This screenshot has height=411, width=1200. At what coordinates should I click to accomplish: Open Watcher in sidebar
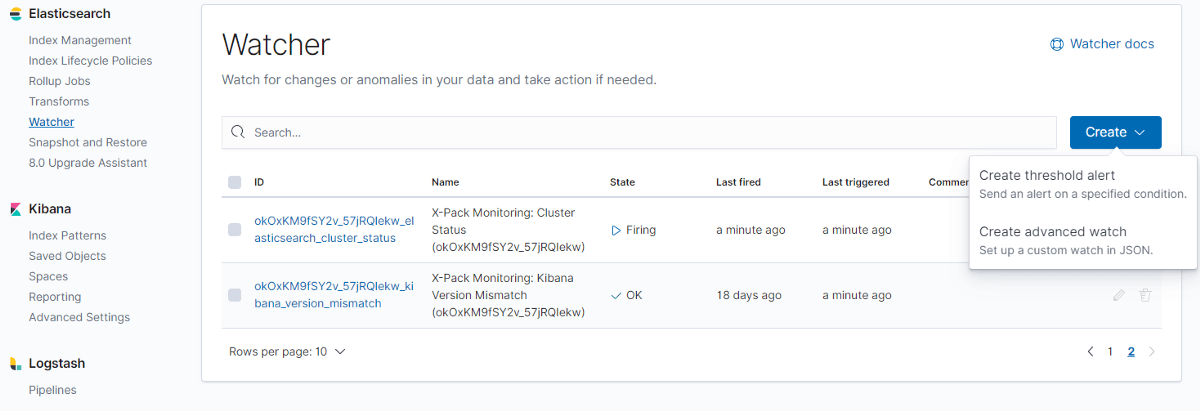point(52,122)
